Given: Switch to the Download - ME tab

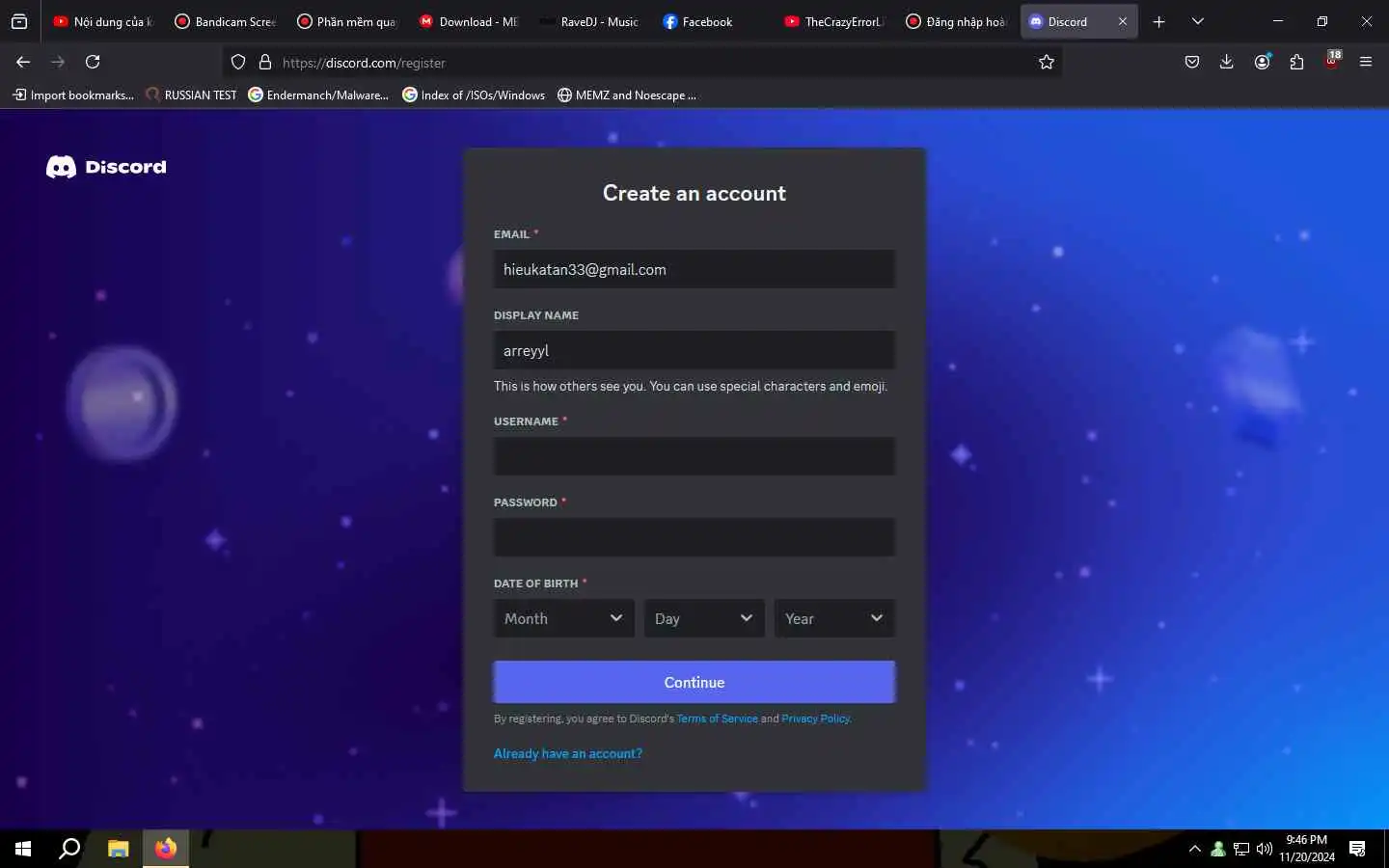Looking at the screenshot, I should [x=469, y=21].
